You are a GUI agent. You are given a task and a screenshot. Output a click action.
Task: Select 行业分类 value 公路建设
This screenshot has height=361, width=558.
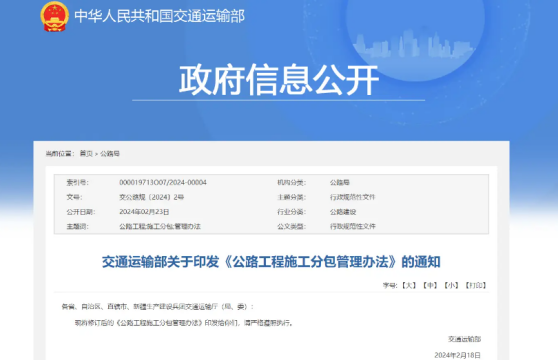[x=343, y=212]
